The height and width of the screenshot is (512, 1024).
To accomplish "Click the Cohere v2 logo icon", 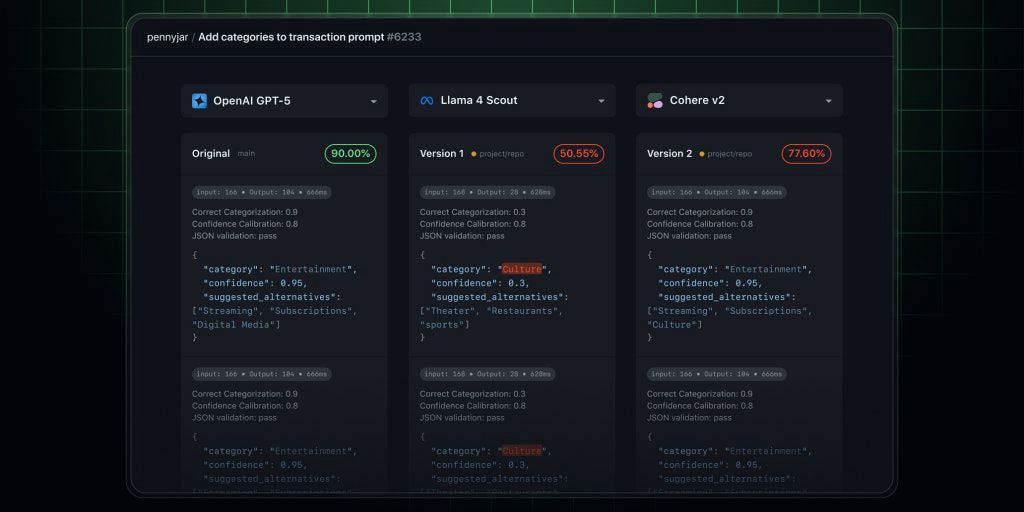I will 655,101.
